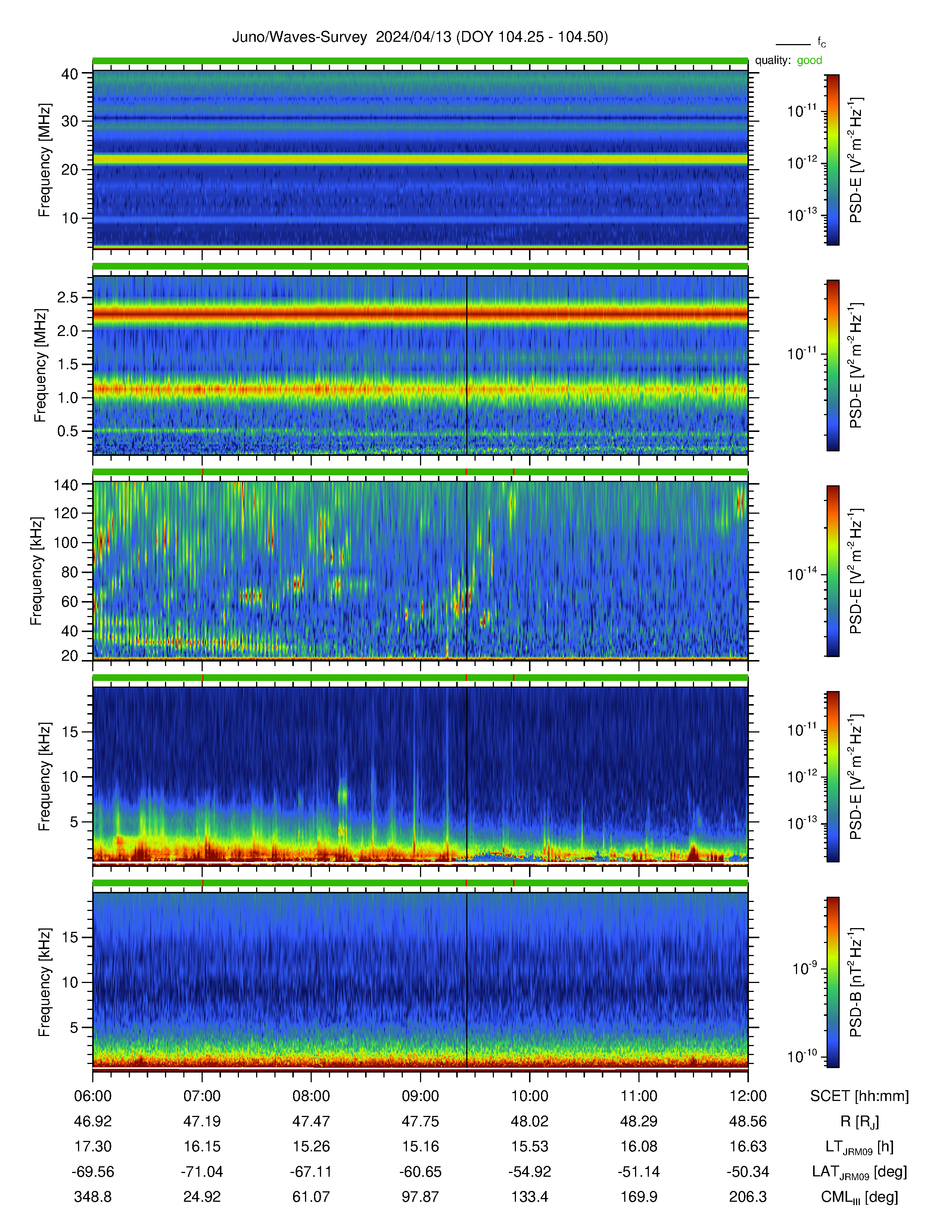Screen dimensions: 952x1232
Task: Click the 140 kHz tick label in third panel
Action: pyautogui.click(x=65, y=485)
